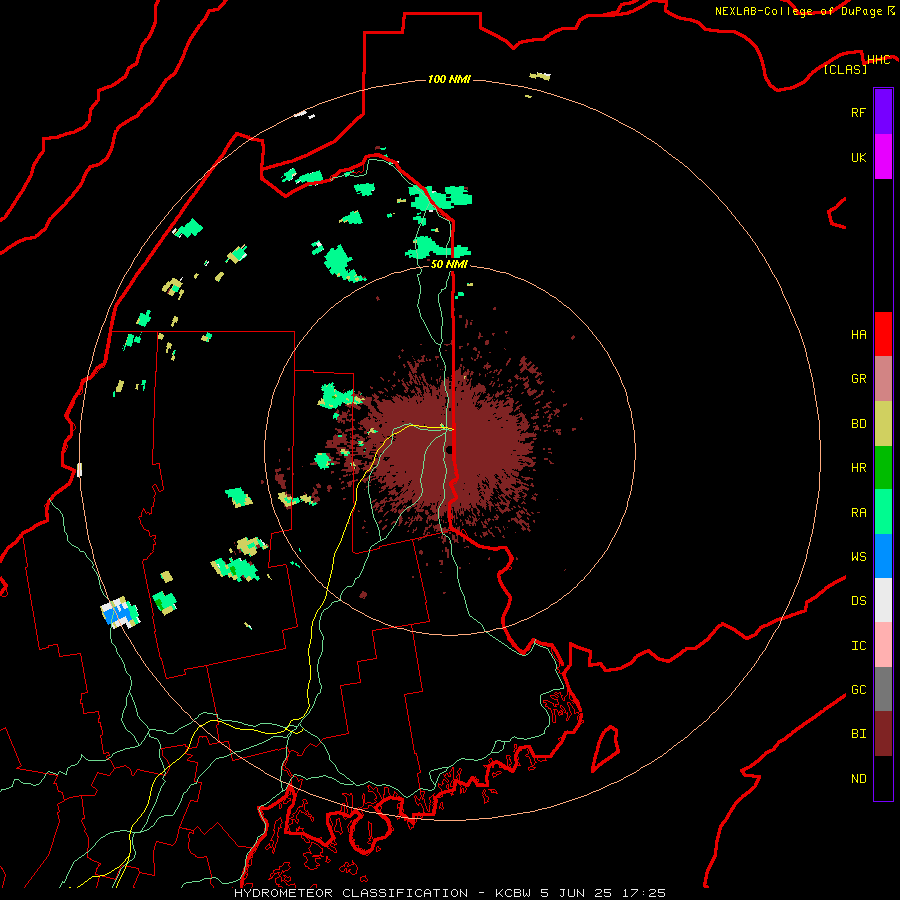This screenshot has width=900, height=900.
Task: Click the UK legend label
Action: (858, 157)
